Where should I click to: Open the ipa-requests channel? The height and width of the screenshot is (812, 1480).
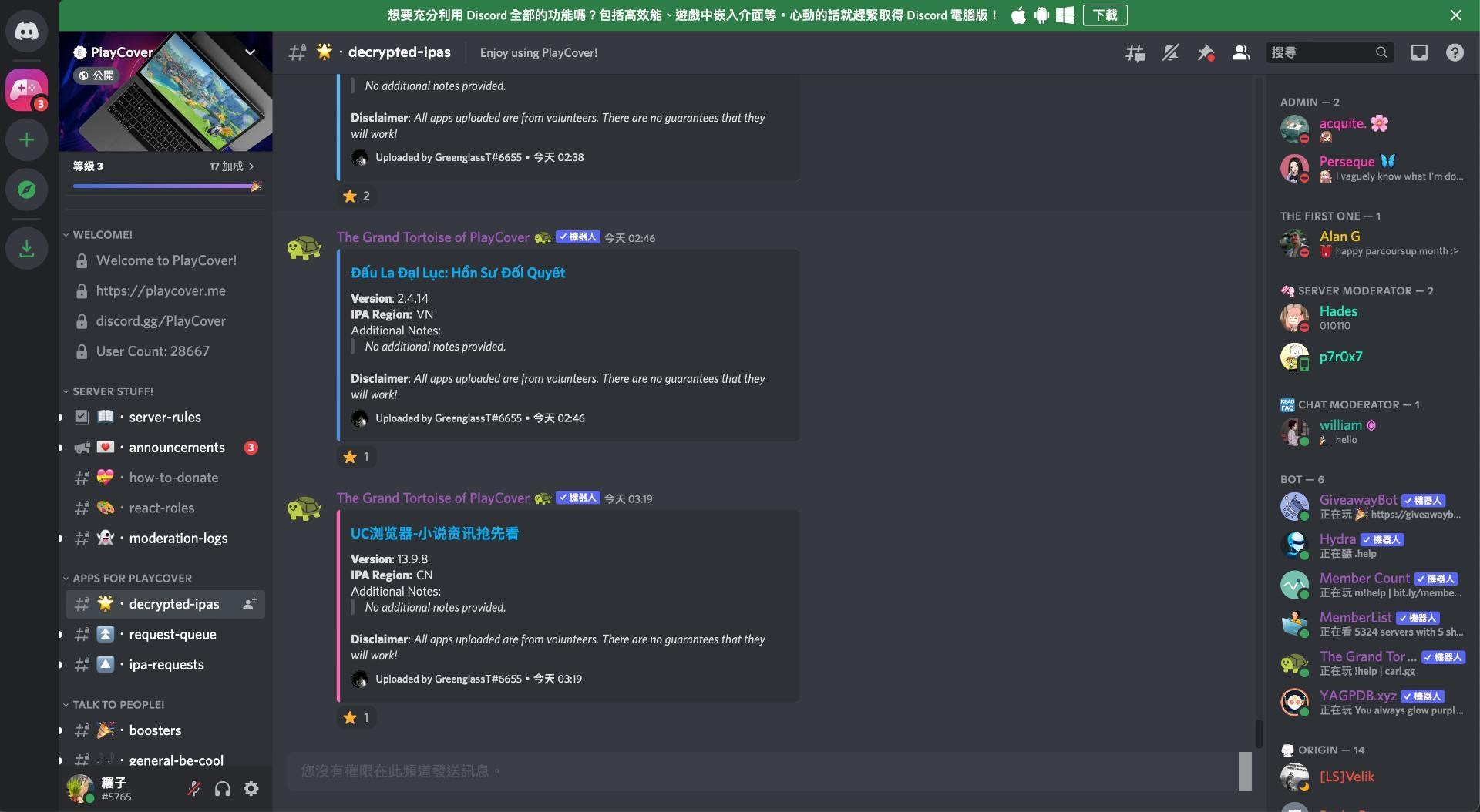pyautogui.click(x=165, y=664)
